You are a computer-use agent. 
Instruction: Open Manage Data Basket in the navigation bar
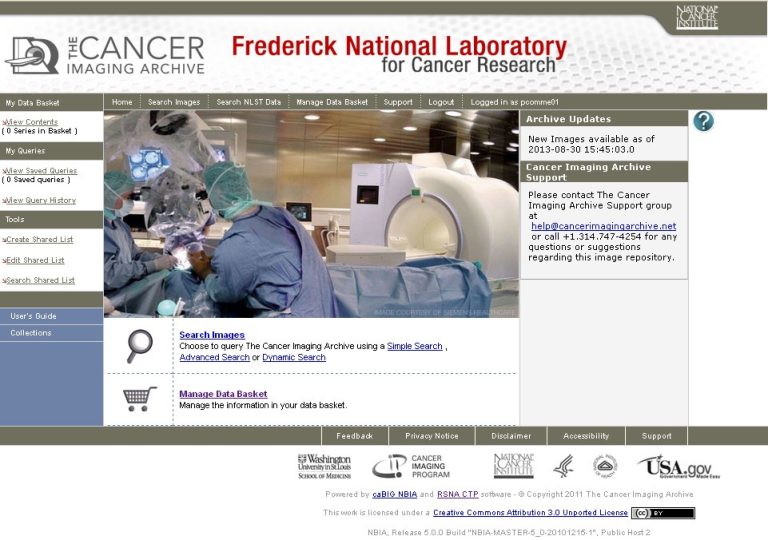(x=332, y=102)
